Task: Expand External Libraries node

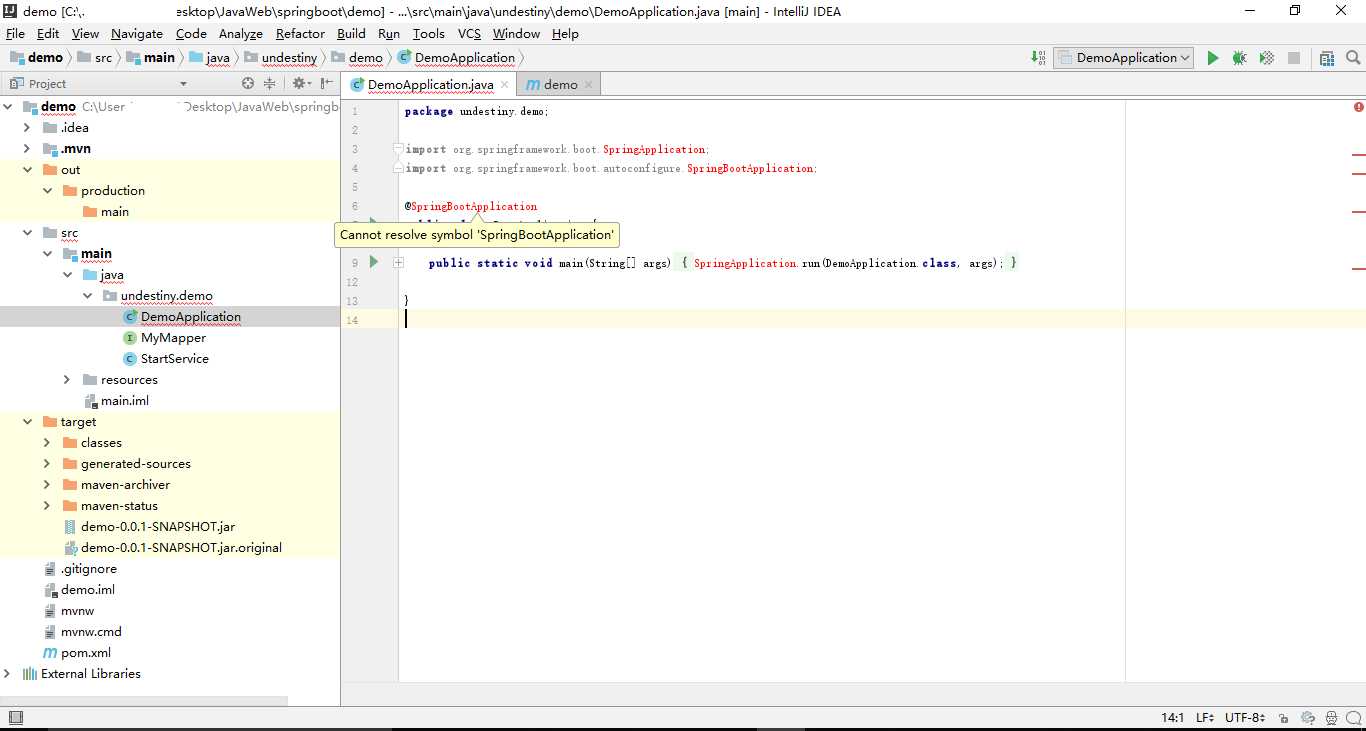Action: [7, 674]
